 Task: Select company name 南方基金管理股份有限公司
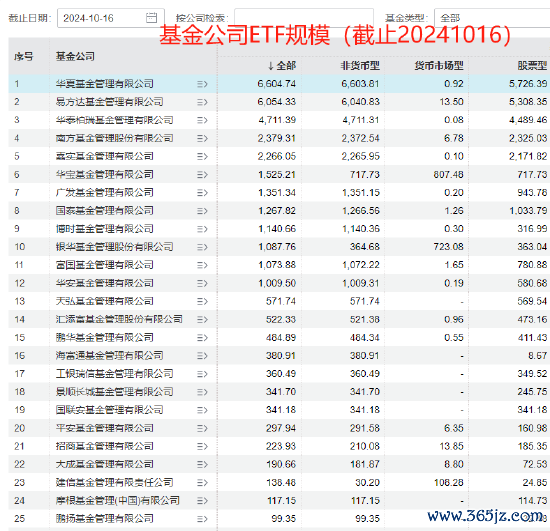(114, 138)
